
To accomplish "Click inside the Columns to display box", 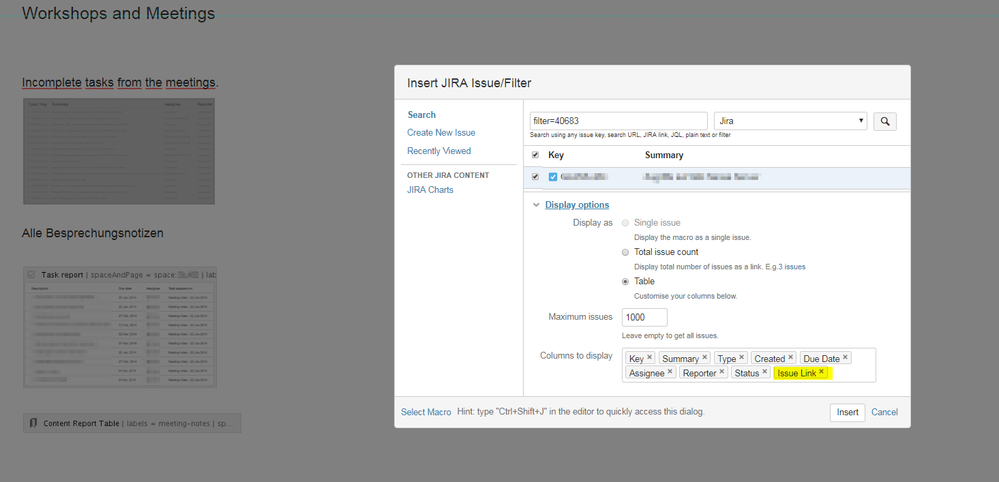I will (x=749, y=365).
